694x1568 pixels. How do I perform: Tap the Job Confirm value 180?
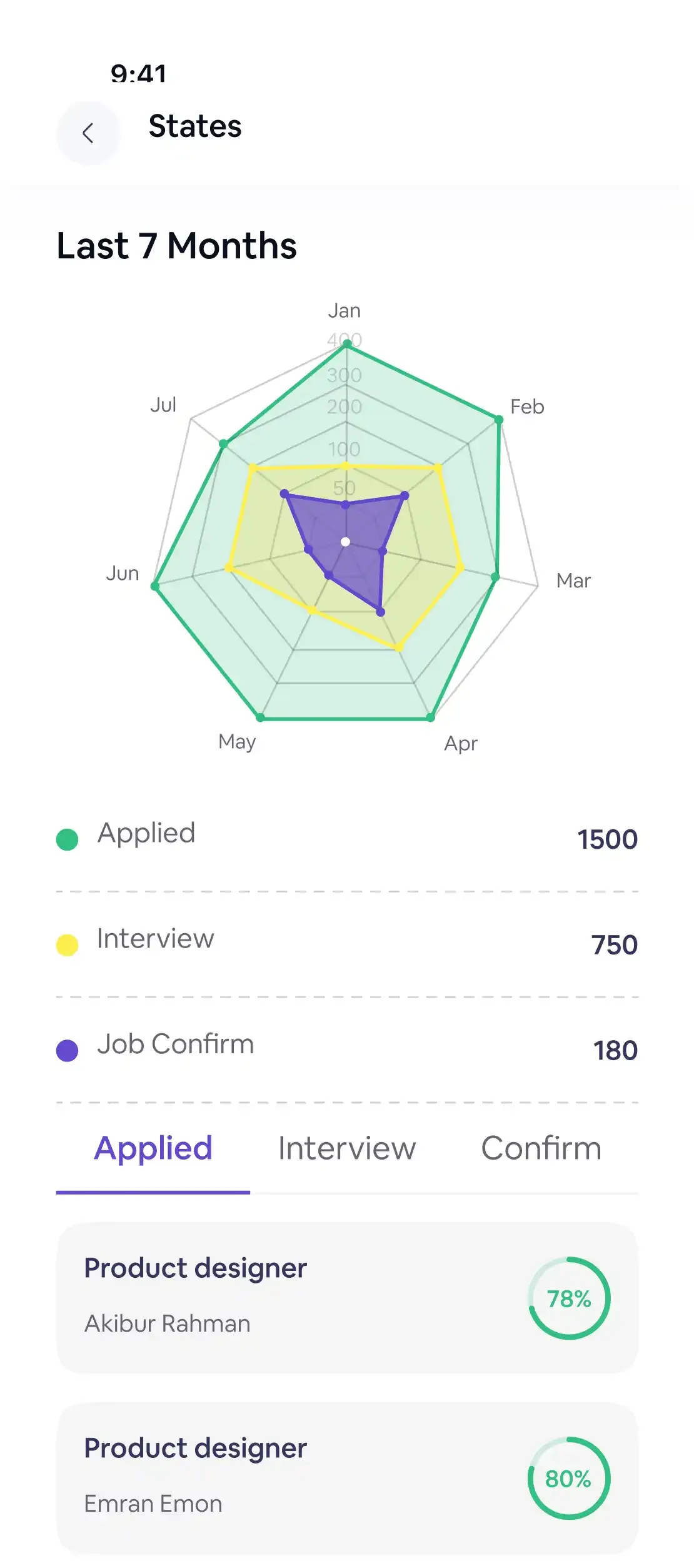pyautogui.click(x=615, y=1051)
